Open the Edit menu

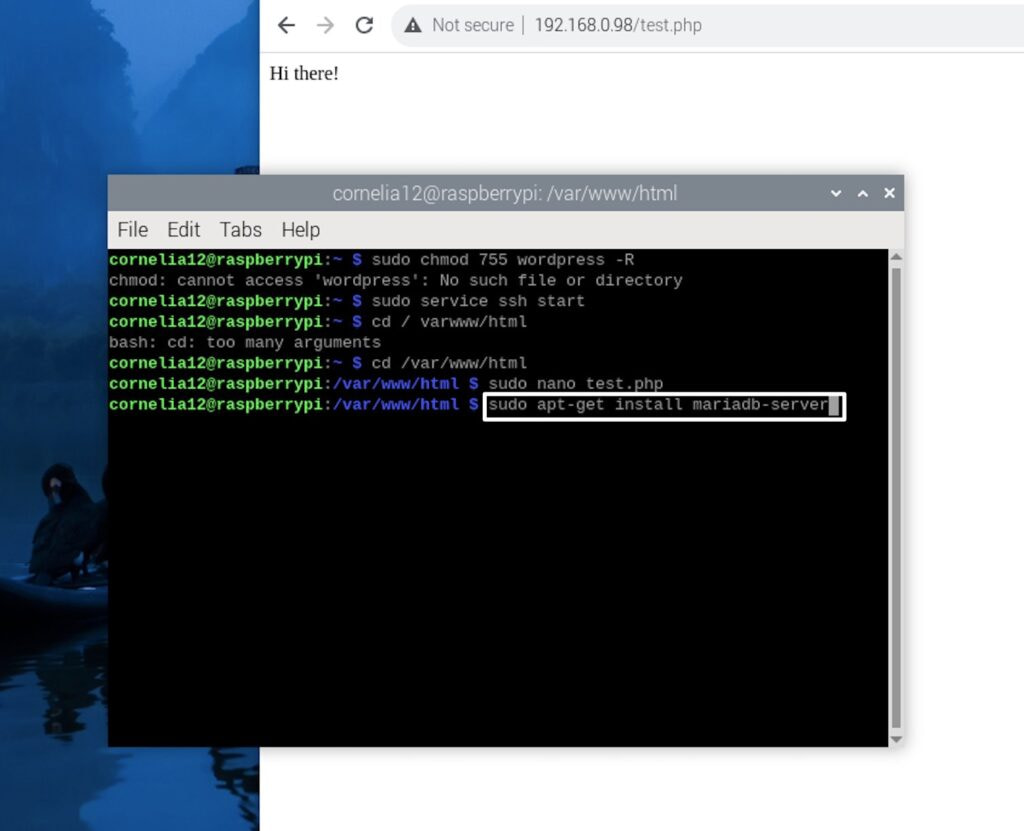click(183, 230)
